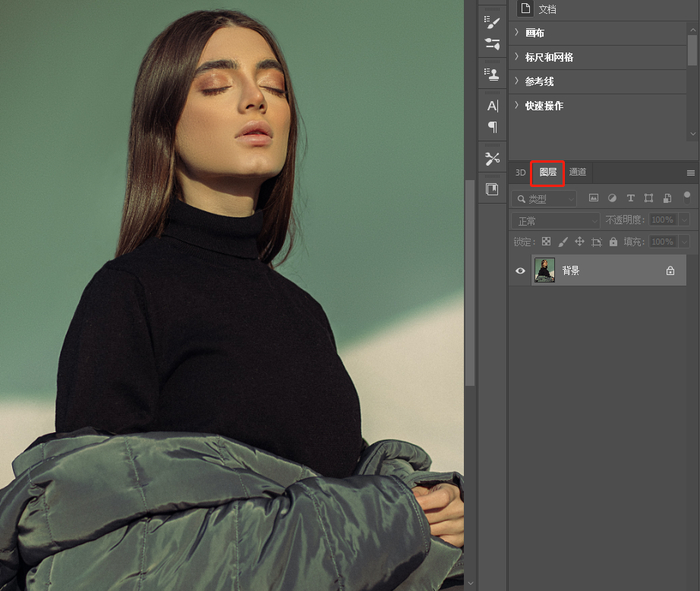
Task: Filter layers by type layers (T icon)
Action: coord(630,198)
